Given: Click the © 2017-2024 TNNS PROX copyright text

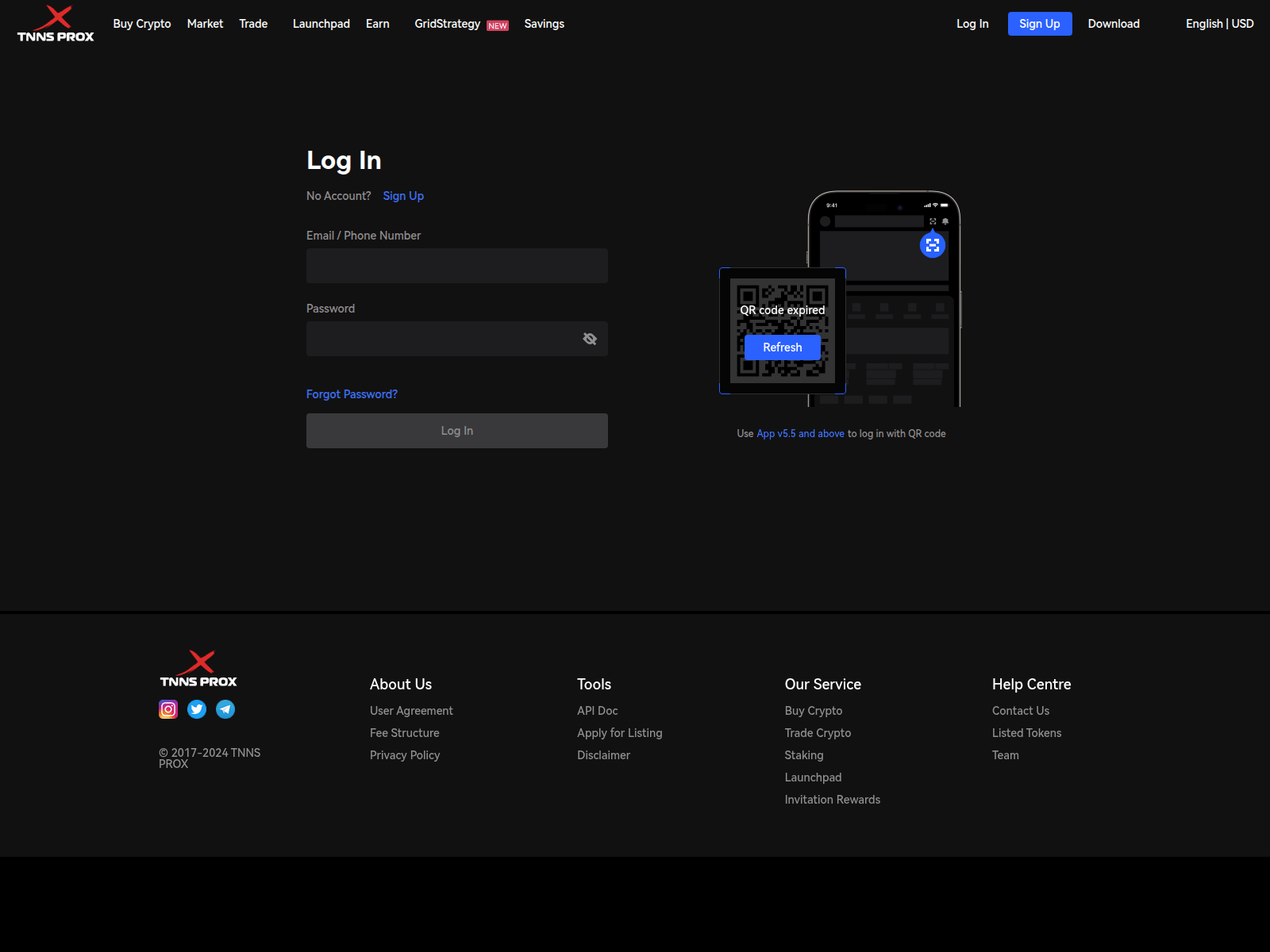Looking at the screenshot, I should click(x=210, y=758).
